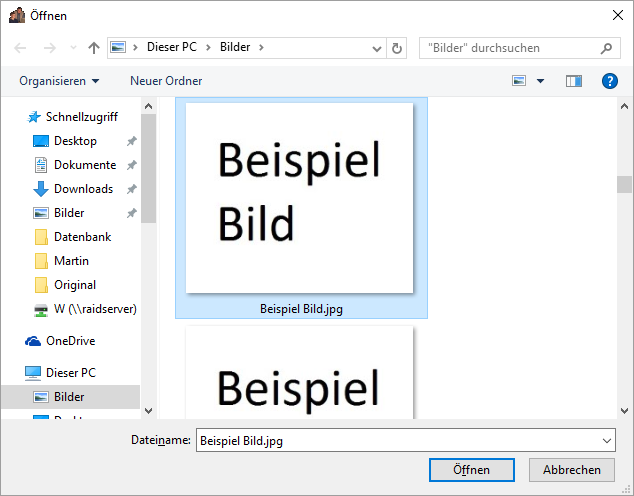Expand the address bar history dropdown
This screenshot has height=496, width=634.
377,48
